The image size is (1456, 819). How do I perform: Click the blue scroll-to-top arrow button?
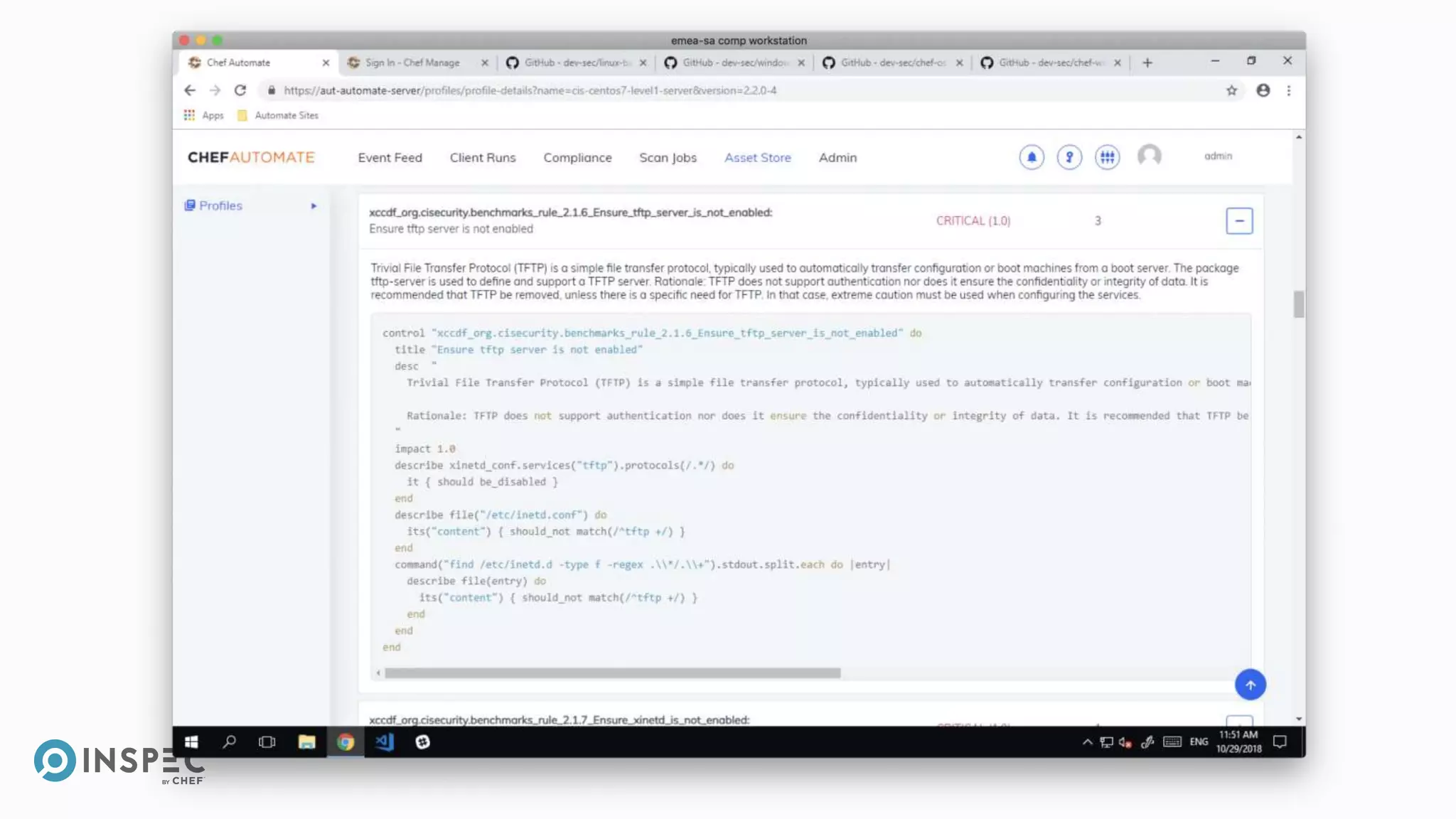tap(1250, 685)
